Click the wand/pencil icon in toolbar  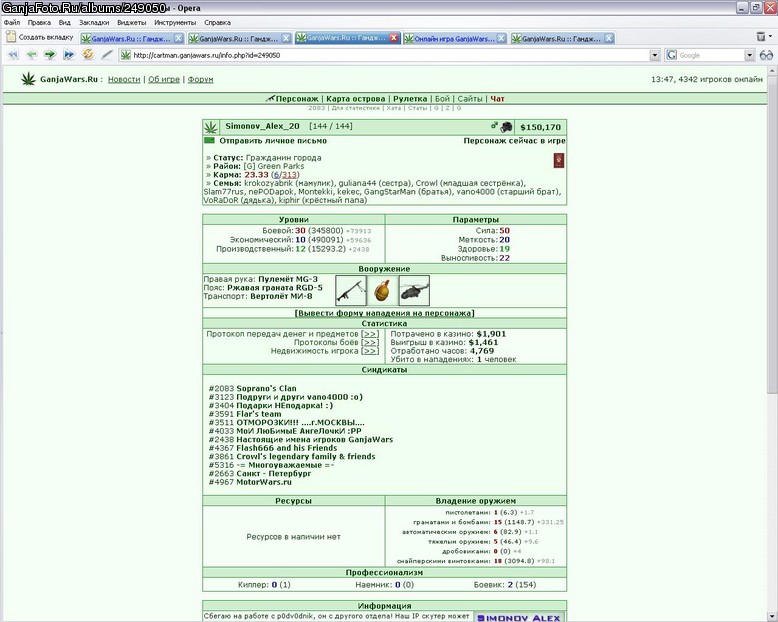(x=107, y=55)
